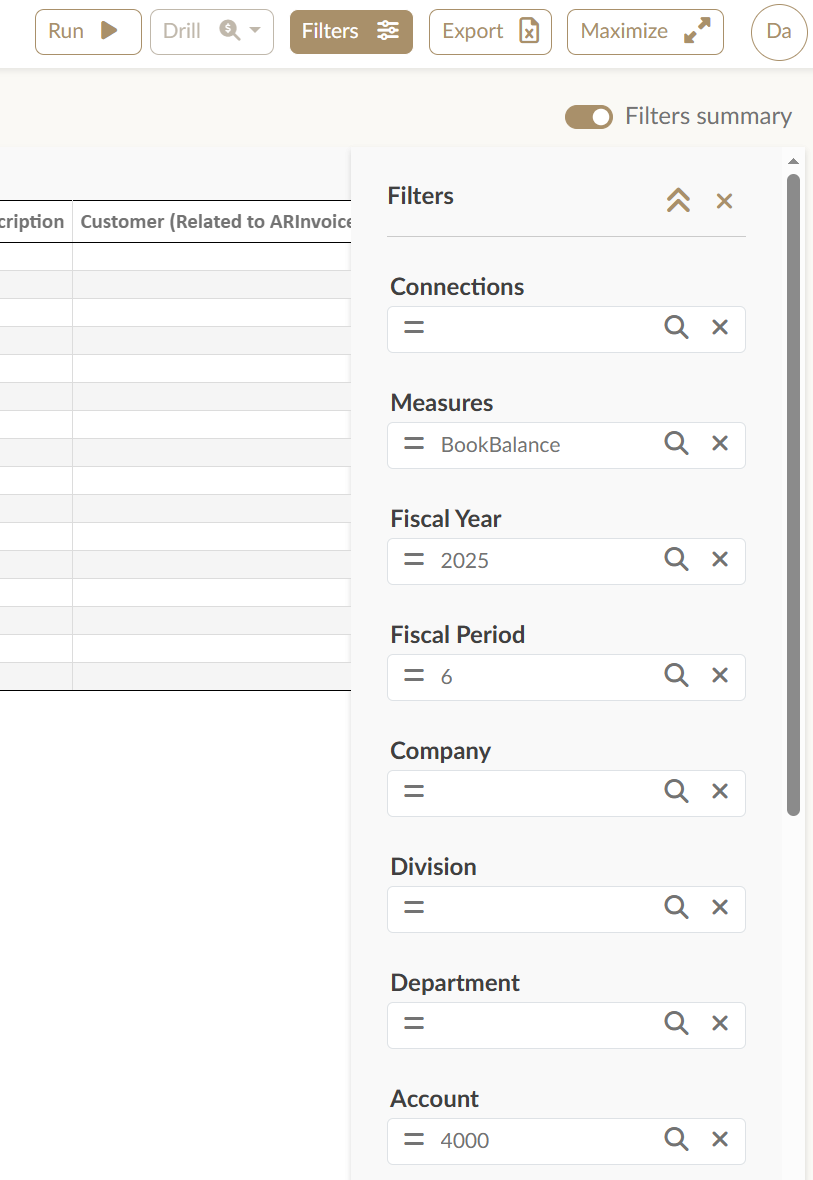Search values for Fiscal Year filter
This screenshot has height=1180, width=813.
click(x=676, y=559)
